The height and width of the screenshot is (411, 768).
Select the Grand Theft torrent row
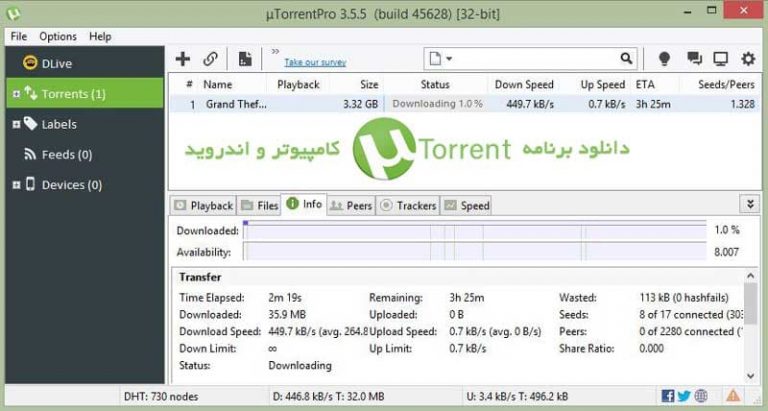coord(465,104)
